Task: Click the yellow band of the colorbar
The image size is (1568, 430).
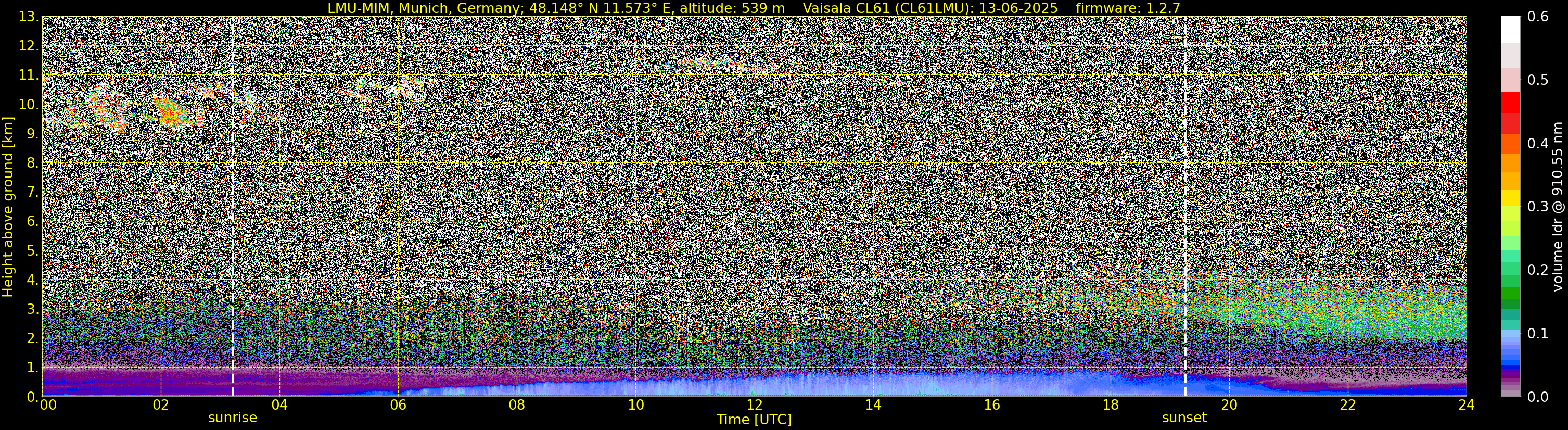Action: [1510, 198]
